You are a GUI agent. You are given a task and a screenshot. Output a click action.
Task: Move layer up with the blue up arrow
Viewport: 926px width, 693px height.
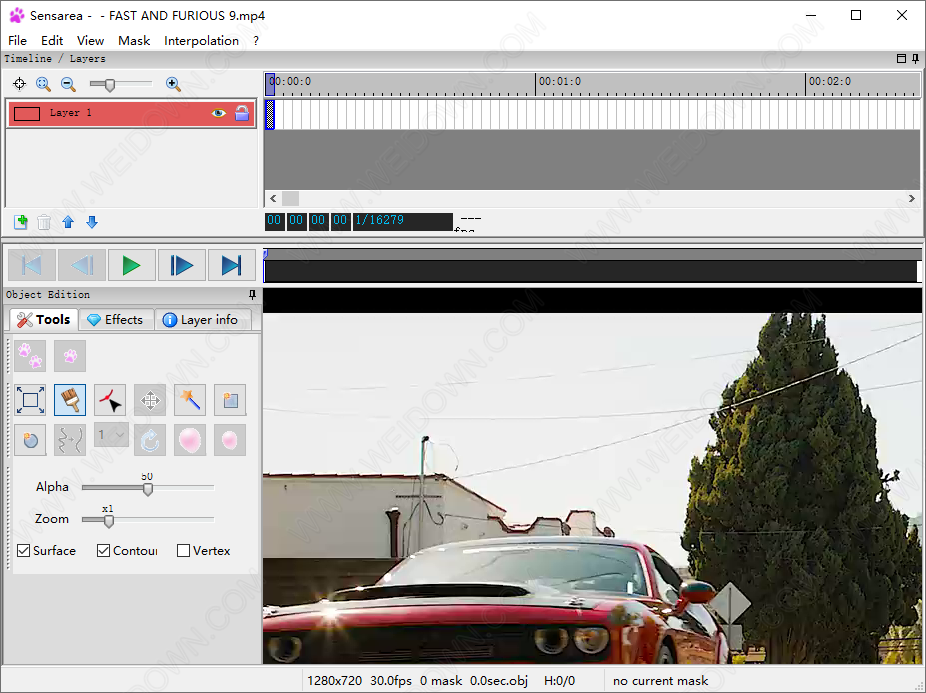pos(68,222)
